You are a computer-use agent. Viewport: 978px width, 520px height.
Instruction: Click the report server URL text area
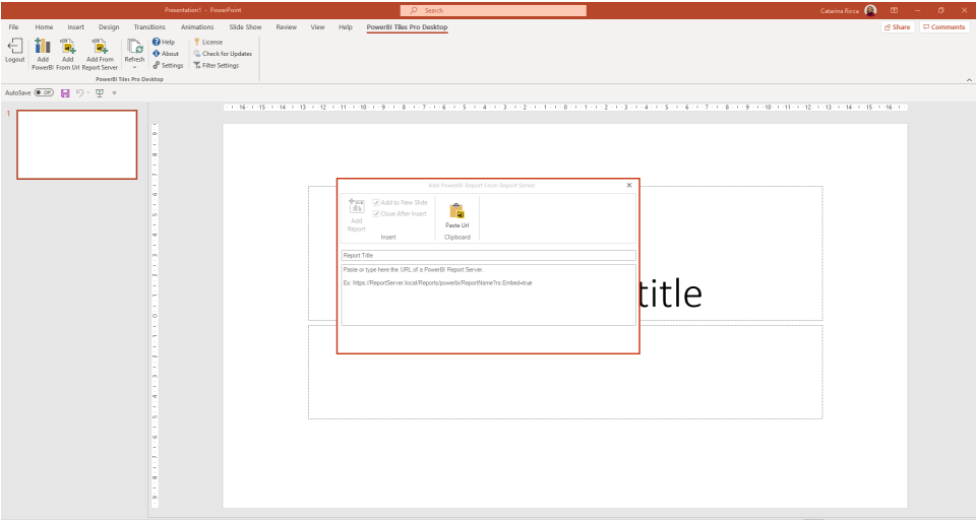coord(488,295)
